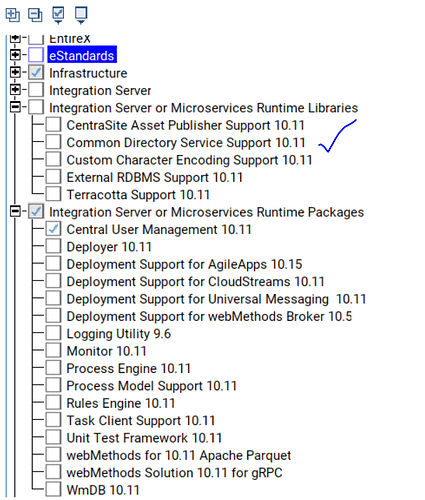Select 'Deployer 10.11' text
This screenshot has height=500, width=425.
tap(109, 247)
